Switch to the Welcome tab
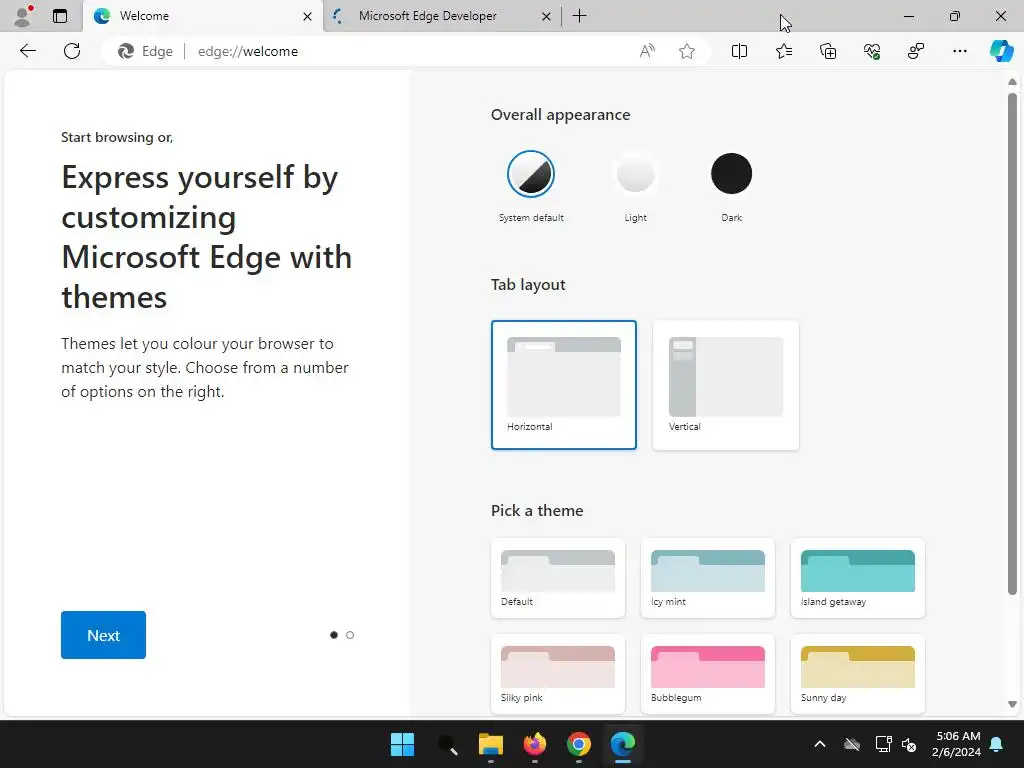Screen dimensions: 1024x768 (x=202, y=16)
